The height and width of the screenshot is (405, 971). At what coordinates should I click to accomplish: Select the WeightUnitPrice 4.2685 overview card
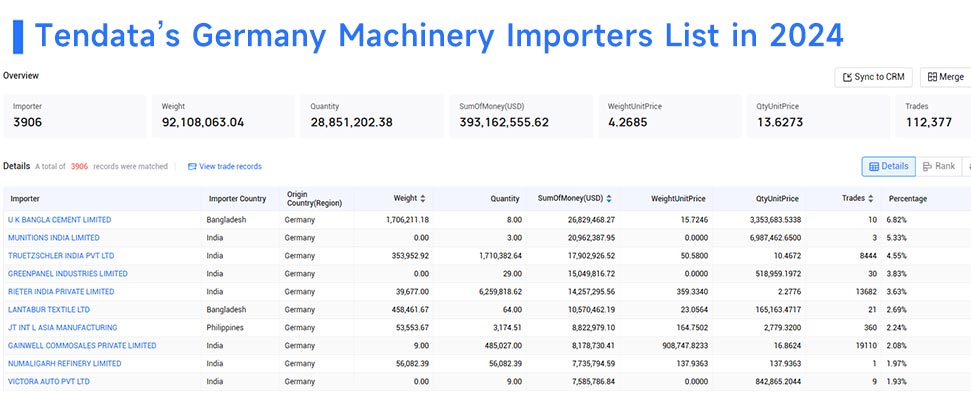[669, 116]
